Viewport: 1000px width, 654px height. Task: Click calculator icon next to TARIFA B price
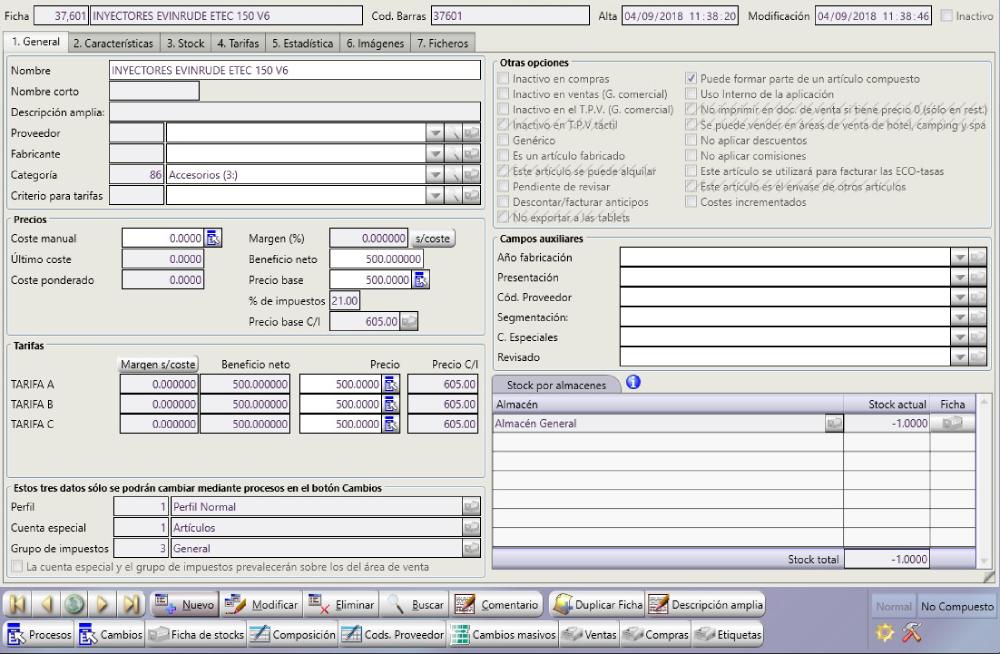click(391, 404)
